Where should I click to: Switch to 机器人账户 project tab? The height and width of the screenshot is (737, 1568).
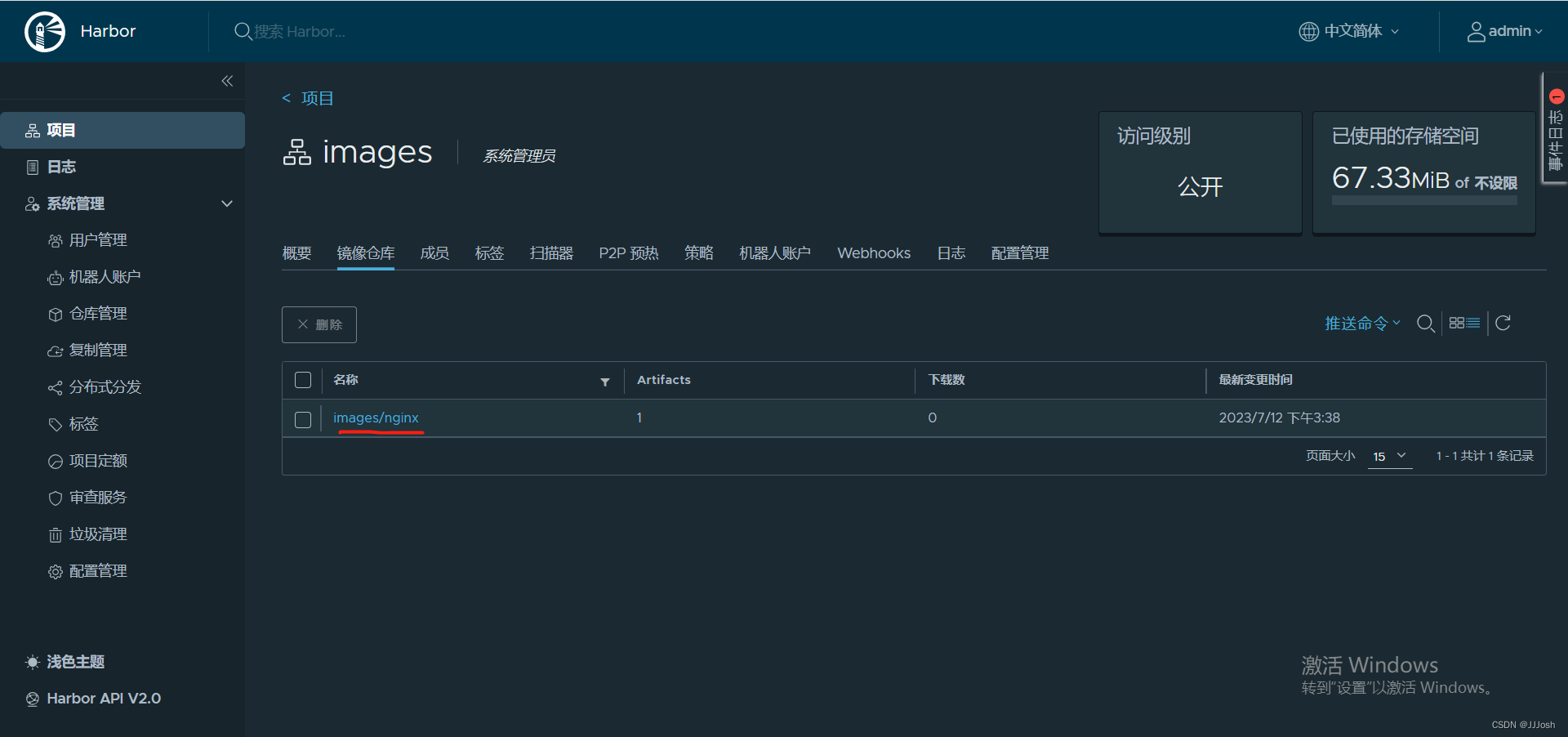coord(775,253)
